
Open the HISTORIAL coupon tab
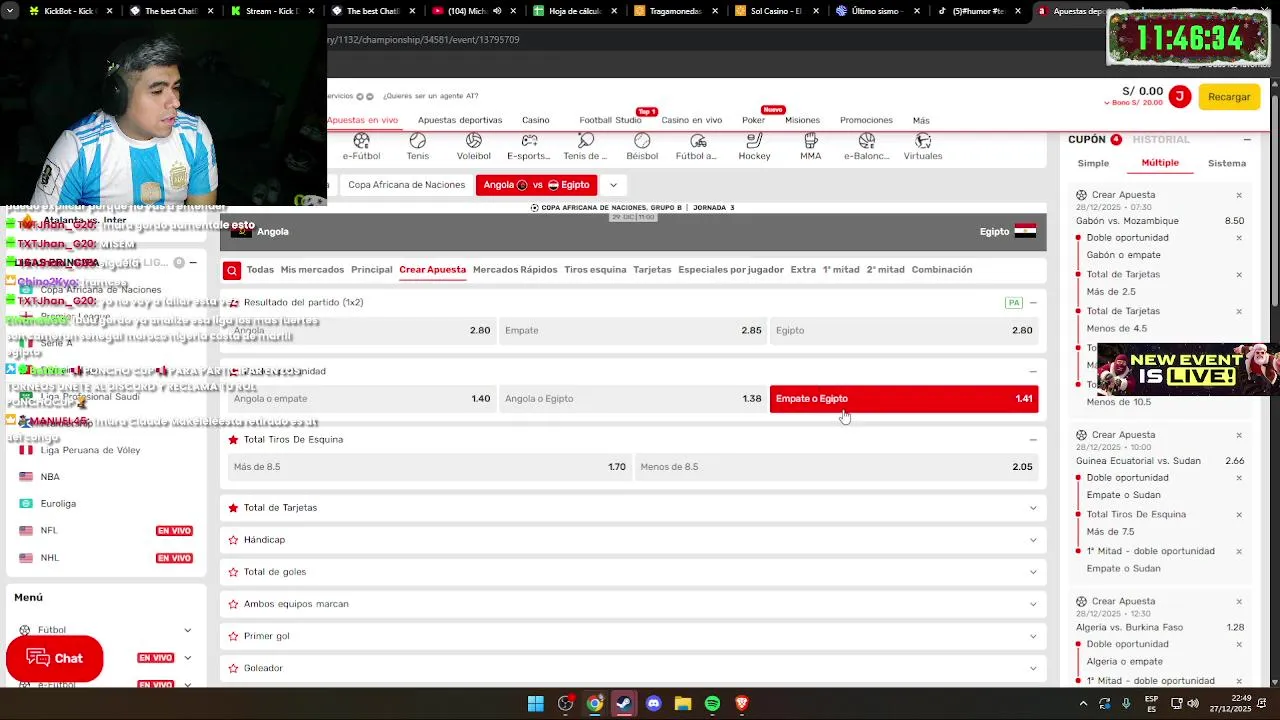tap(1161, 140)
